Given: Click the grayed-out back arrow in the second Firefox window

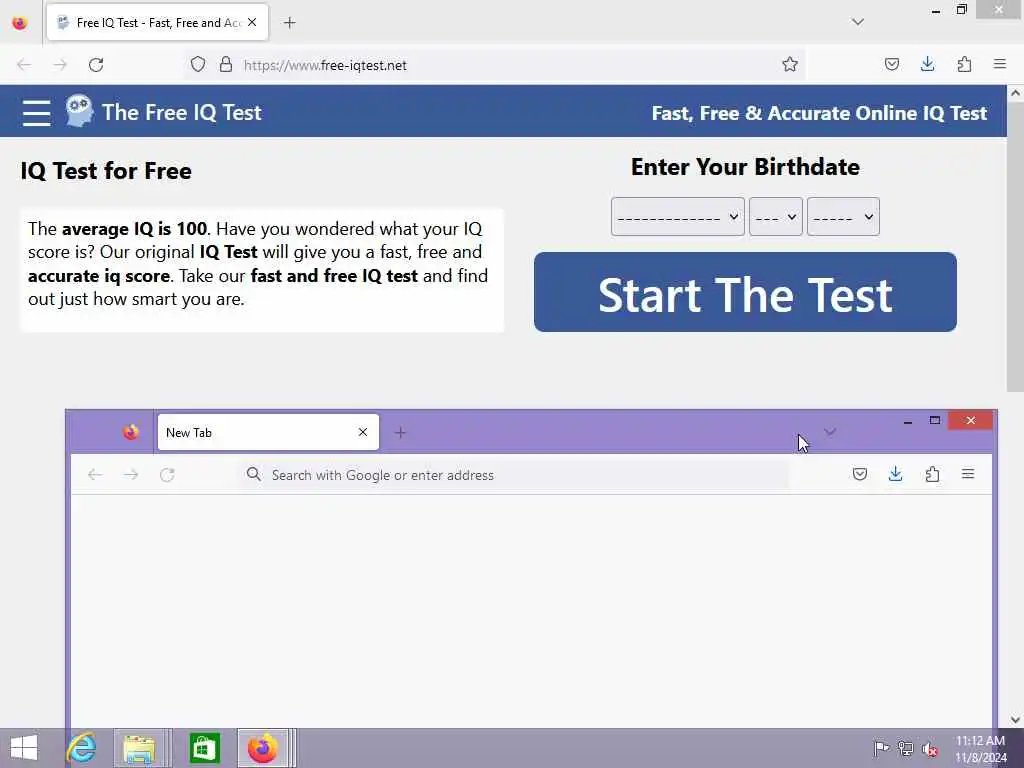Looking at the screenshot, I should point(95,475).
